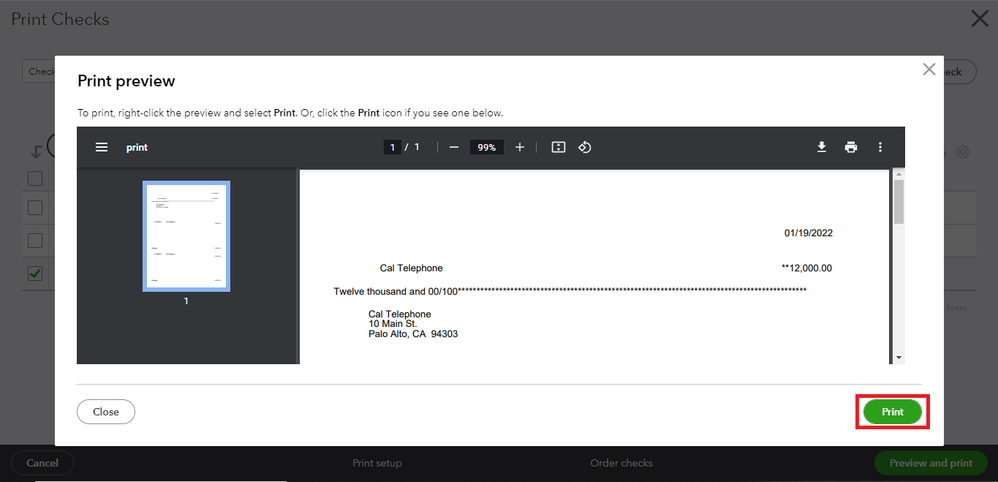This screenshot has height=482, width=998.
Task: Click the fit to page icon
Action: [x=558, y=147]
